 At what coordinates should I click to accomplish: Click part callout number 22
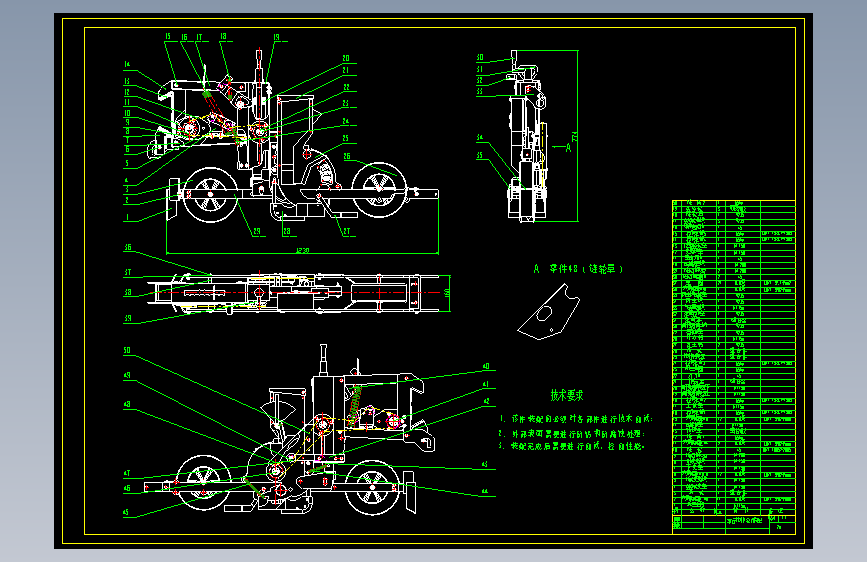(x=347, y=87)
